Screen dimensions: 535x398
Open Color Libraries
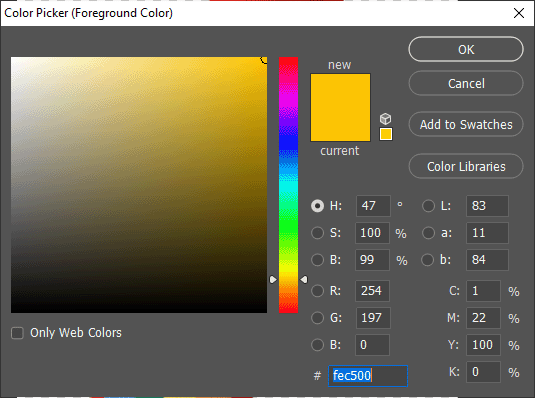click(x=466, y=166)
